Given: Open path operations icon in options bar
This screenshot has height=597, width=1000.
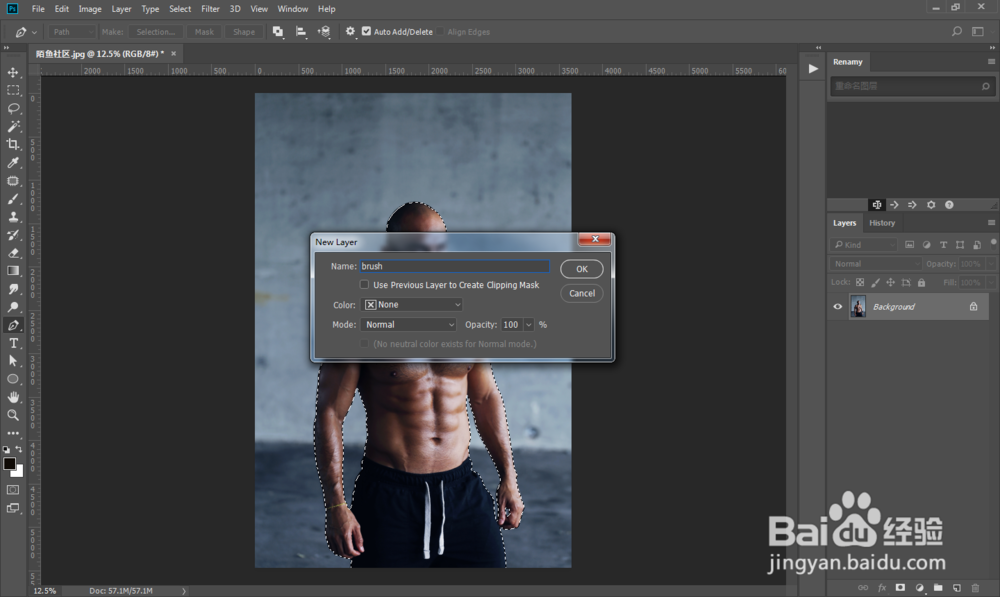Looking at the screenshot, I should pyautogui.click(x=278, y=31).
